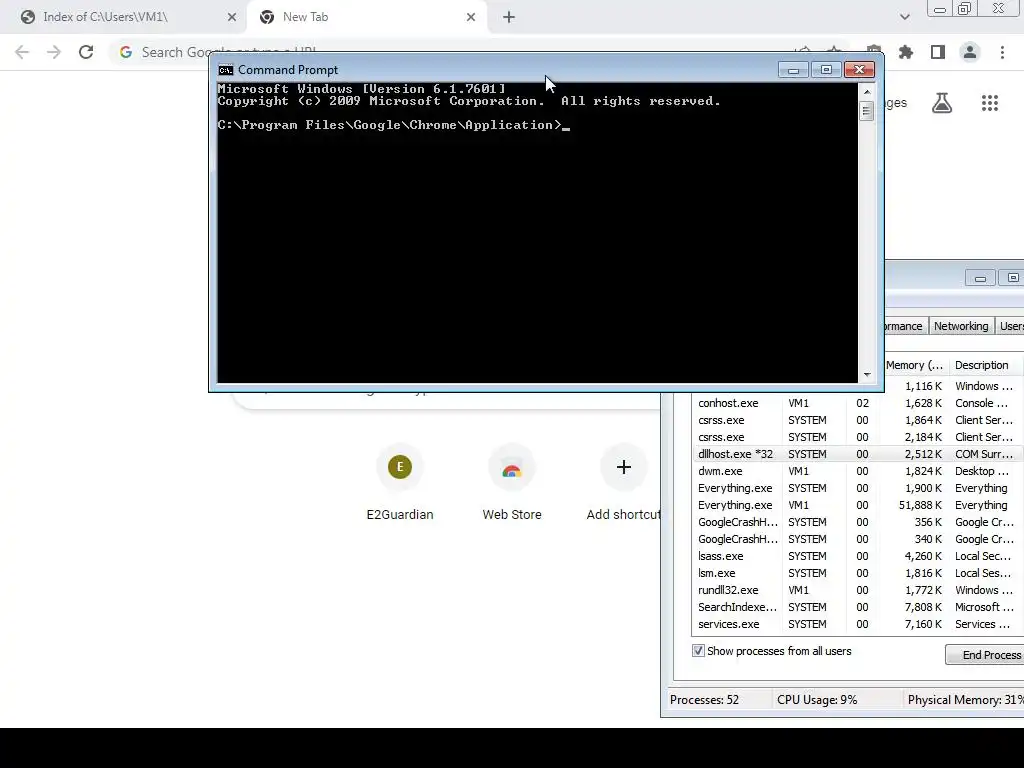
Task: Open the Chrome Labs flask icon
Action: [942, 103]
